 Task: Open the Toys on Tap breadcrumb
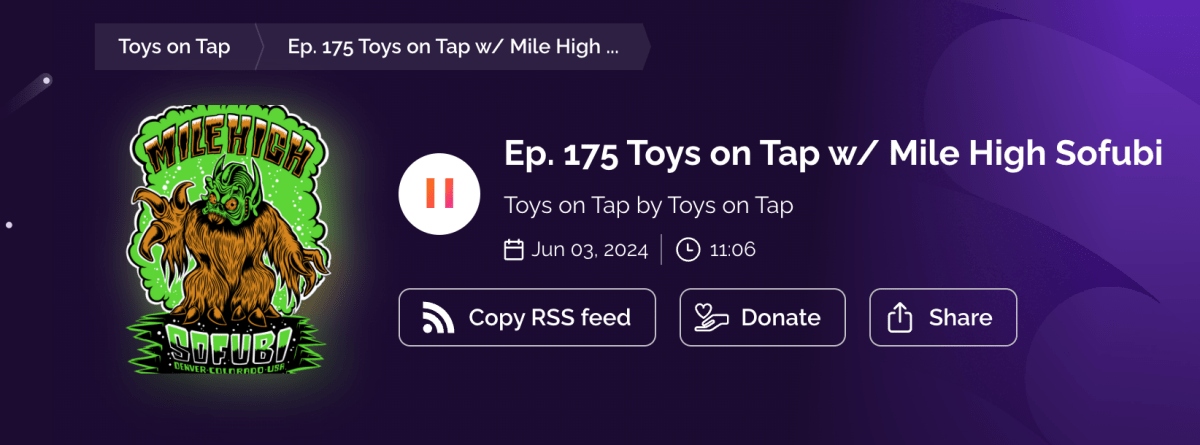point(174,47)
